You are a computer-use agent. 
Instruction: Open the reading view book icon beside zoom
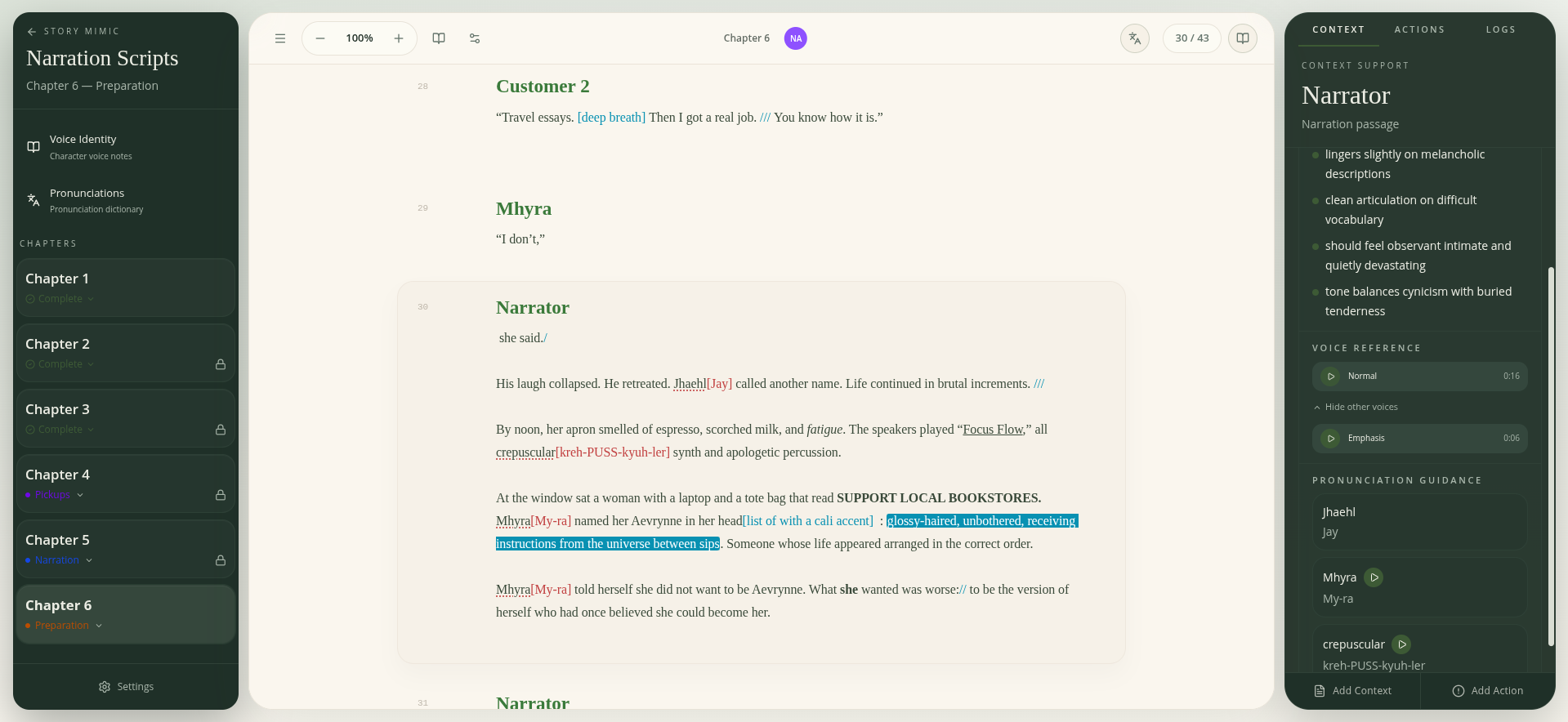pos(439,38)
